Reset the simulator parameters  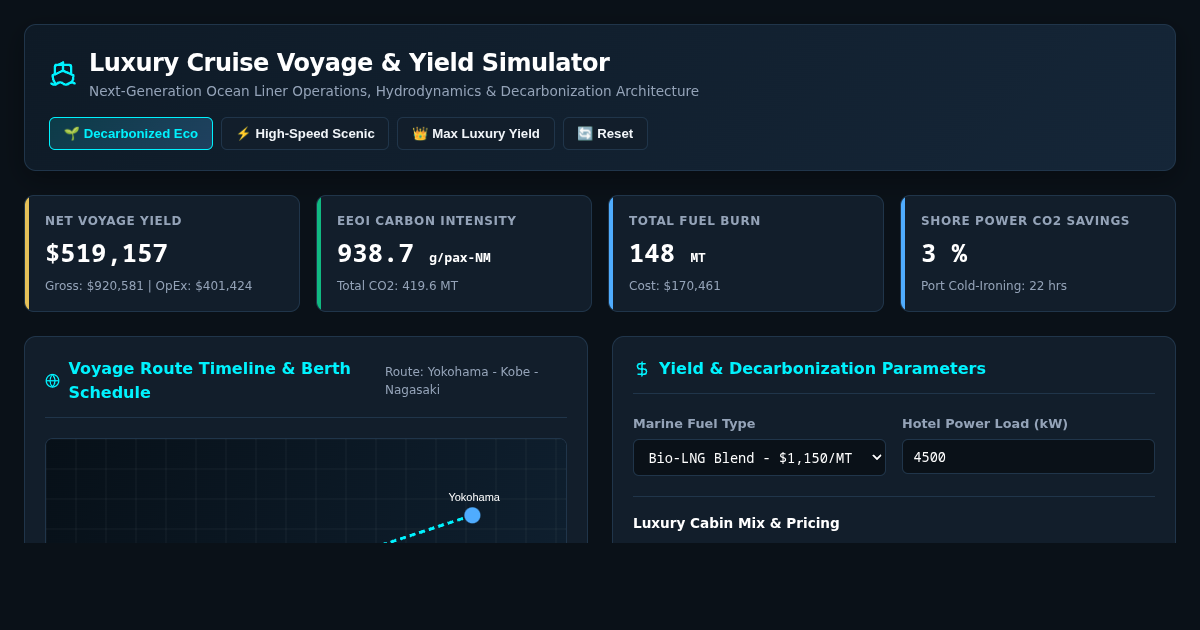605,133
